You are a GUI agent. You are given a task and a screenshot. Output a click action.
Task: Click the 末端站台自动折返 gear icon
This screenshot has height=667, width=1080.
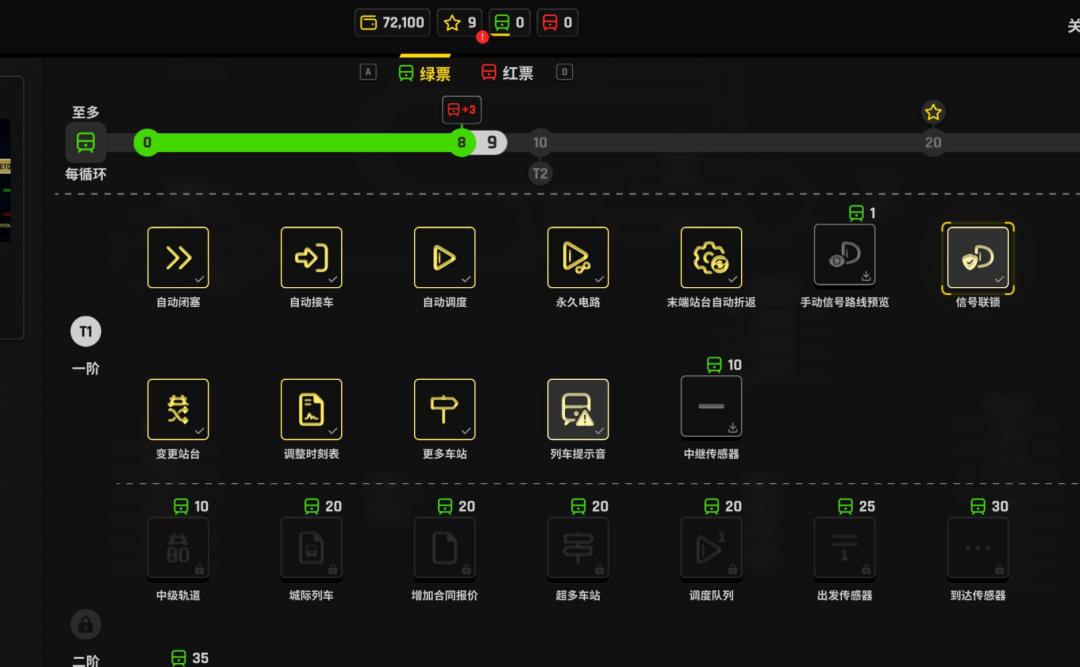point(711,258)
